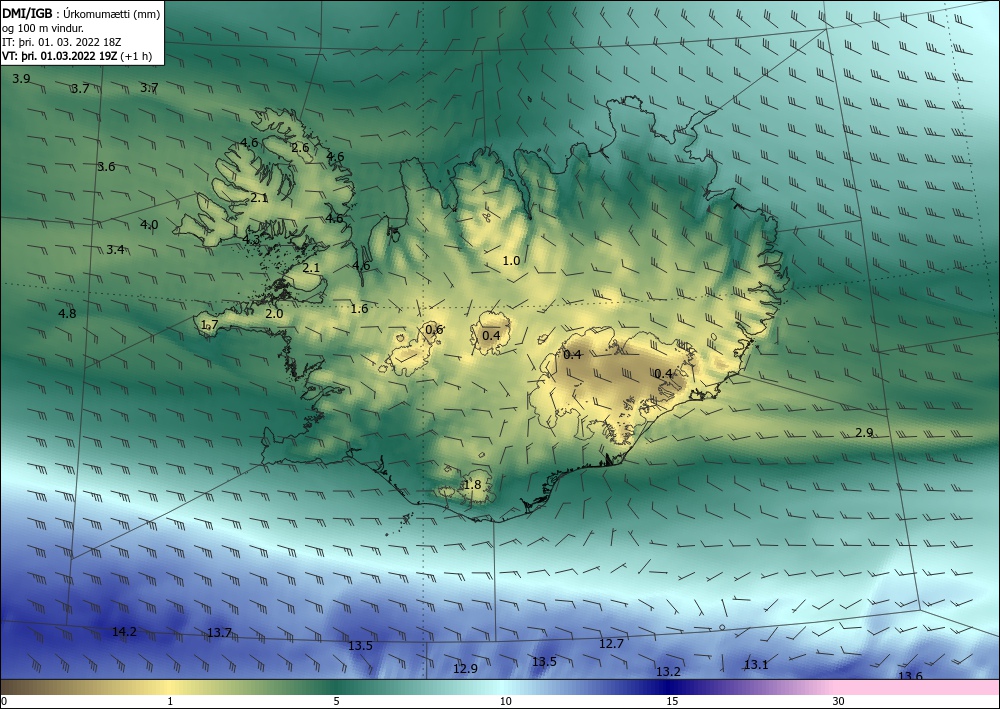Click the 'IT: þri. 01. 03. 2022 18Z' line
Image resolution: width=1000 pixels, height=709 pixels.
[x=62, y=42]
